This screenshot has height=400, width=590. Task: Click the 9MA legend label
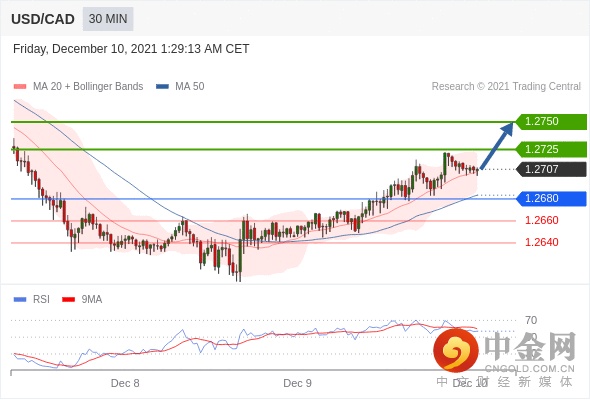tap(92, 300)
